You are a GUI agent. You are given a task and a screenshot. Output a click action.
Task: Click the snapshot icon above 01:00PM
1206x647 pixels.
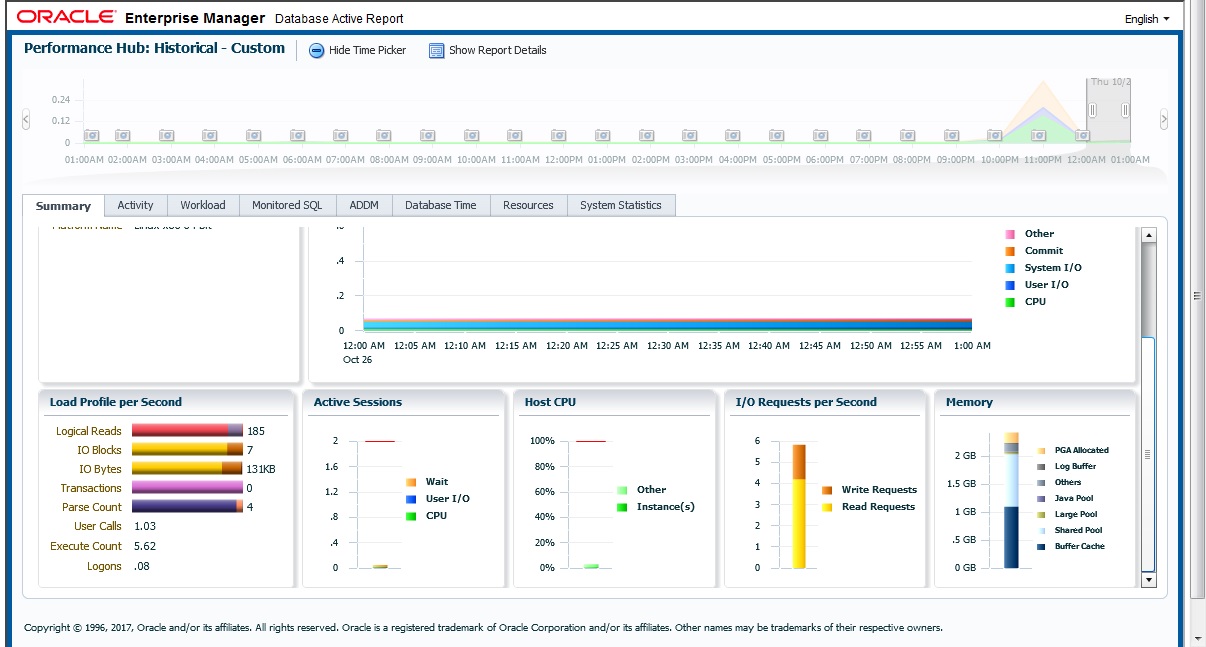(x=601, y=135)
